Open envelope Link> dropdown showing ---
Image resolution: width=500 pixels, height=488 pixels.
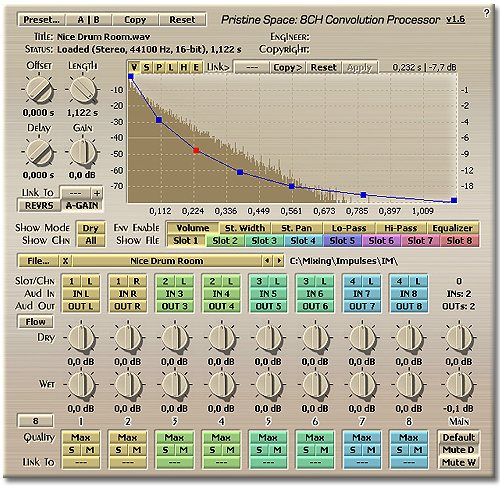[x=252, y=67]
